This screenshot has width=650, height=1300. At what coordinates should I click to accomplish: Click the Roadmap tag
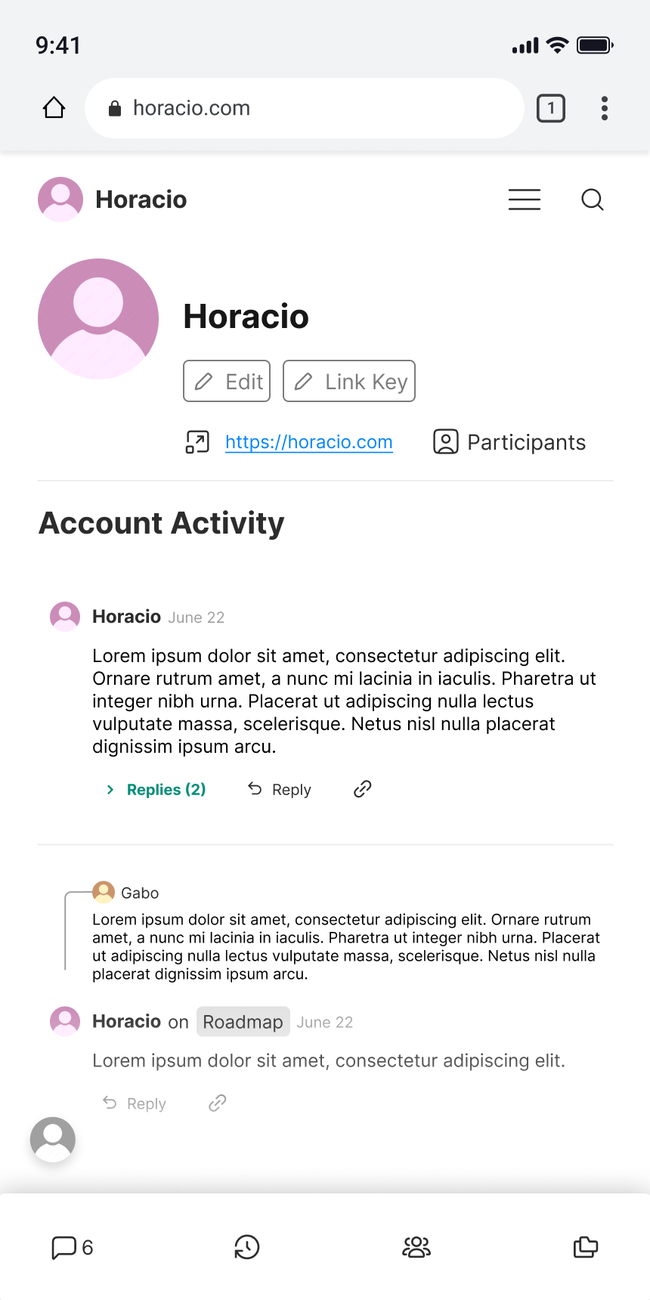(243, 1022)
